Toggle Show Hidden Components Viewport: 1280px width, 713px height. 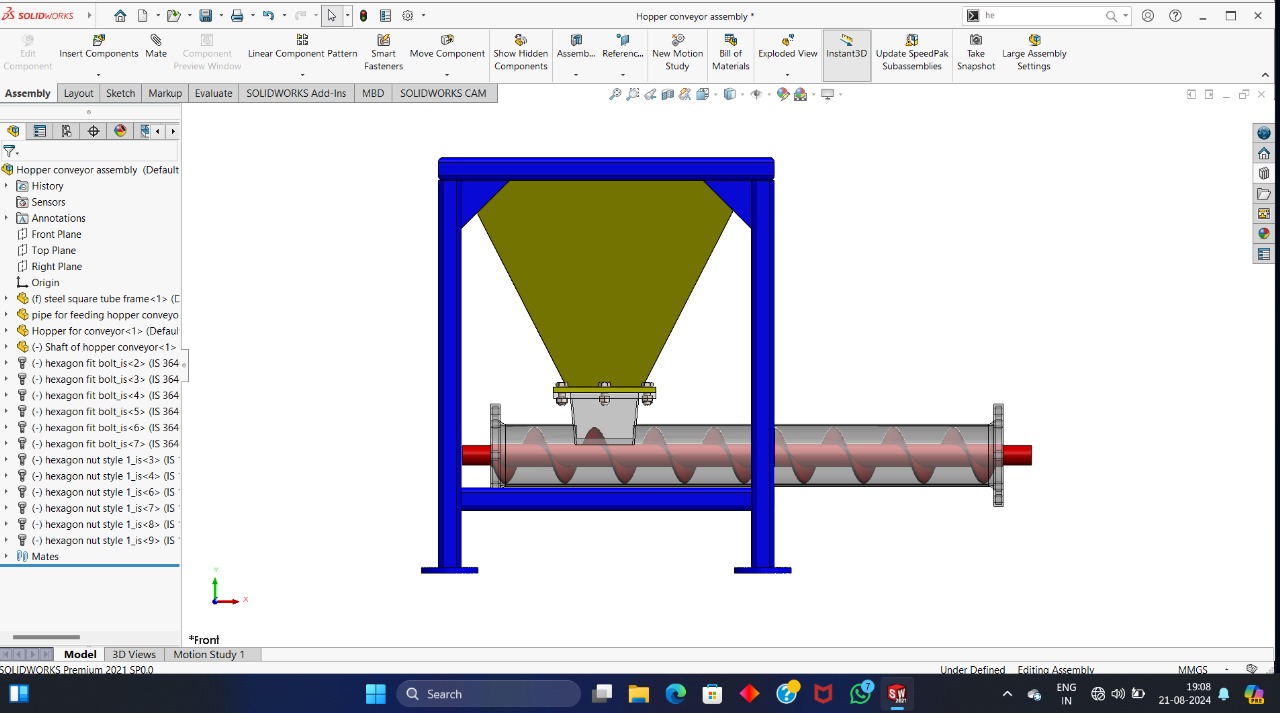click(x=520, y=41)
